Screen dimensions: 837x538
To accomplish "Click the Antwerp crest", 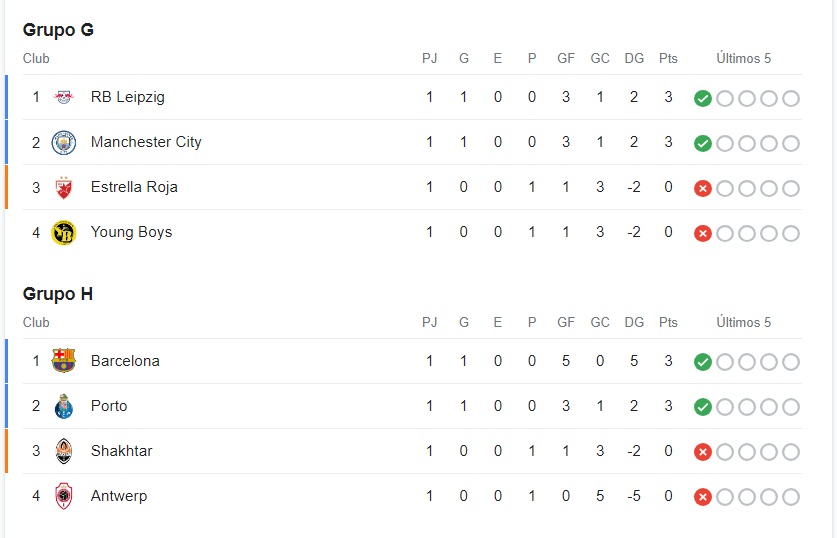I will click(x=64, y=496).
